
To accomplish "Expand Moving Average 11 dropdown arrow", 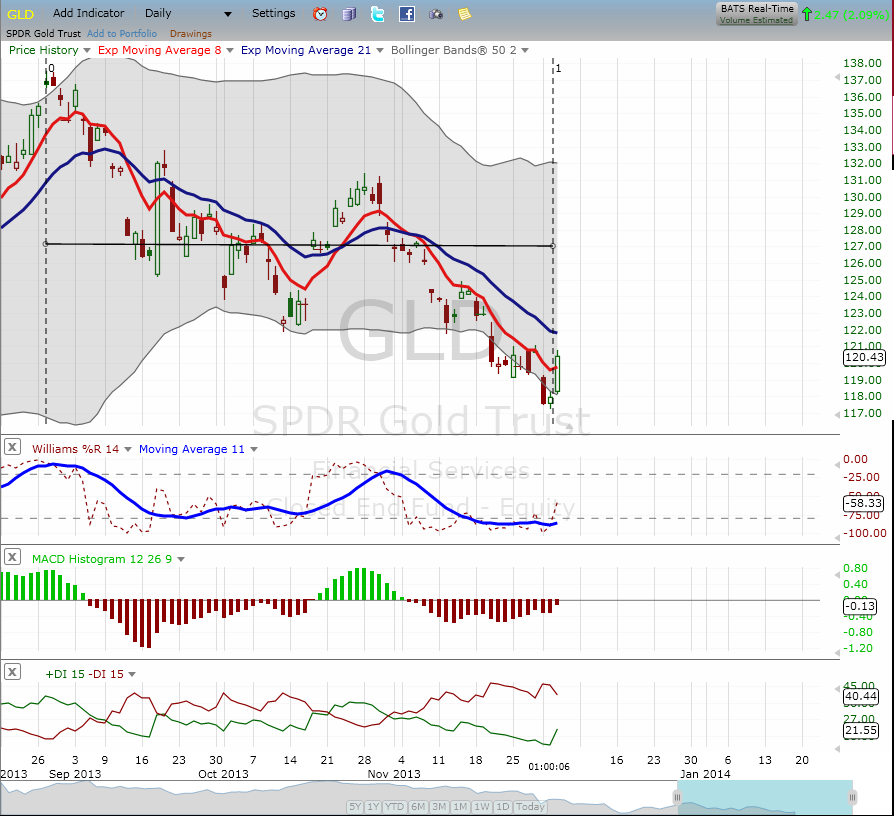I will pyautogui.click(x=254, y=449).
